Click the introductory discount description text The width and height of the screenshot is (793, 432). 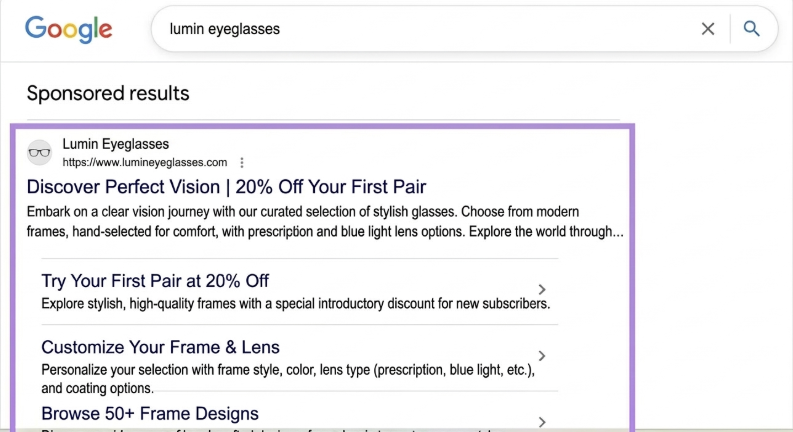296,303
